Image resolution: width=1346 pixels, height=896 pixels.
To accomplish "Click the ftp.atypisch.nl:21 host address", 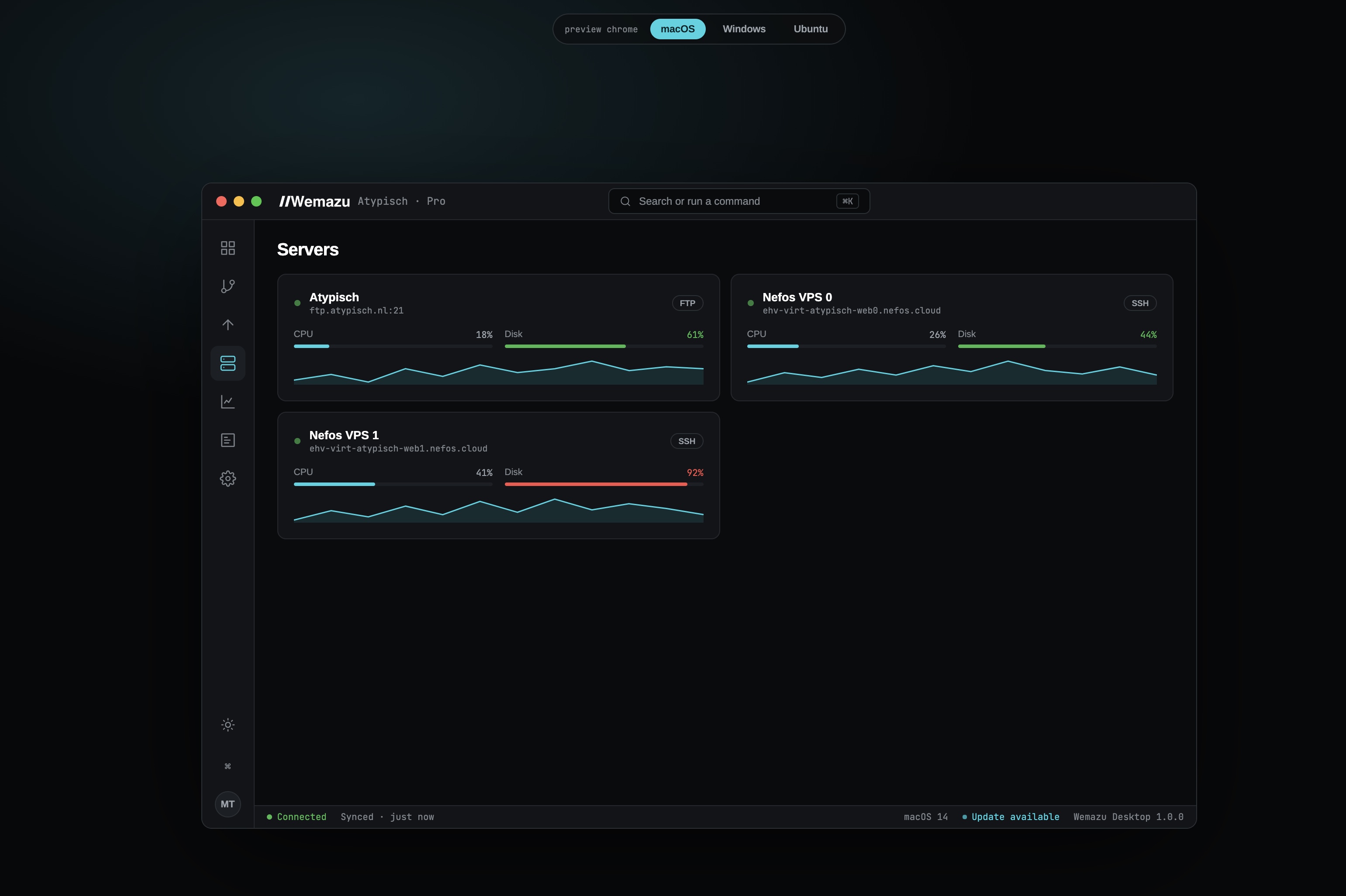I will [356, 310].
